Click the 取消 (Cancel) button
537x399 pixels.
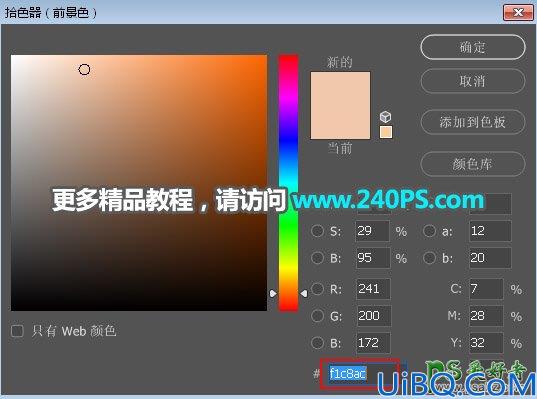pos(473,81)
